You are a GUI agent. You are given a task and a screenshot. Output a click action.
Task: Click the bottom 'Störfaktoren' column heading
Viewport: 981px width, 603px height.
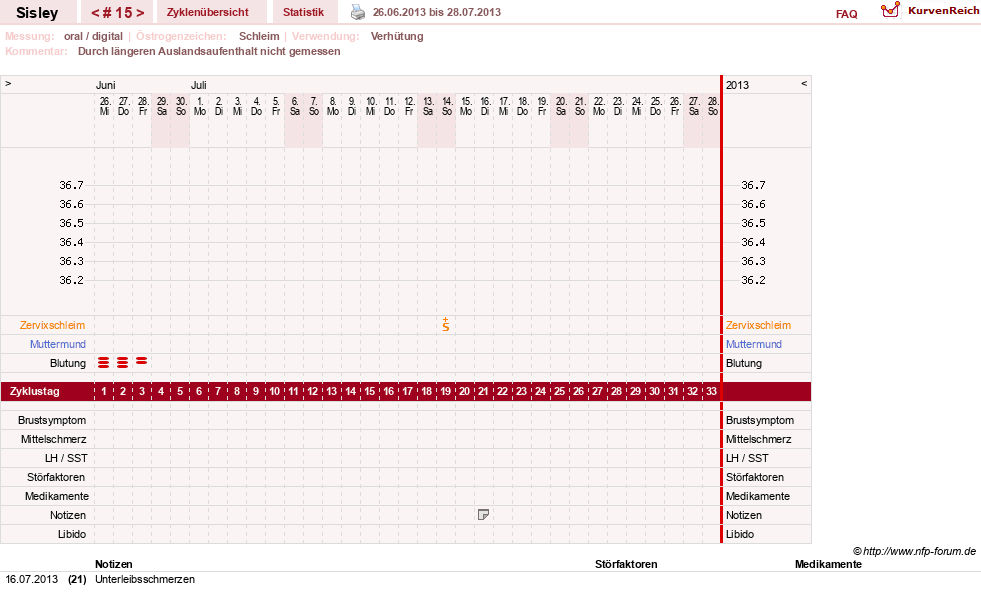point(626,564)
